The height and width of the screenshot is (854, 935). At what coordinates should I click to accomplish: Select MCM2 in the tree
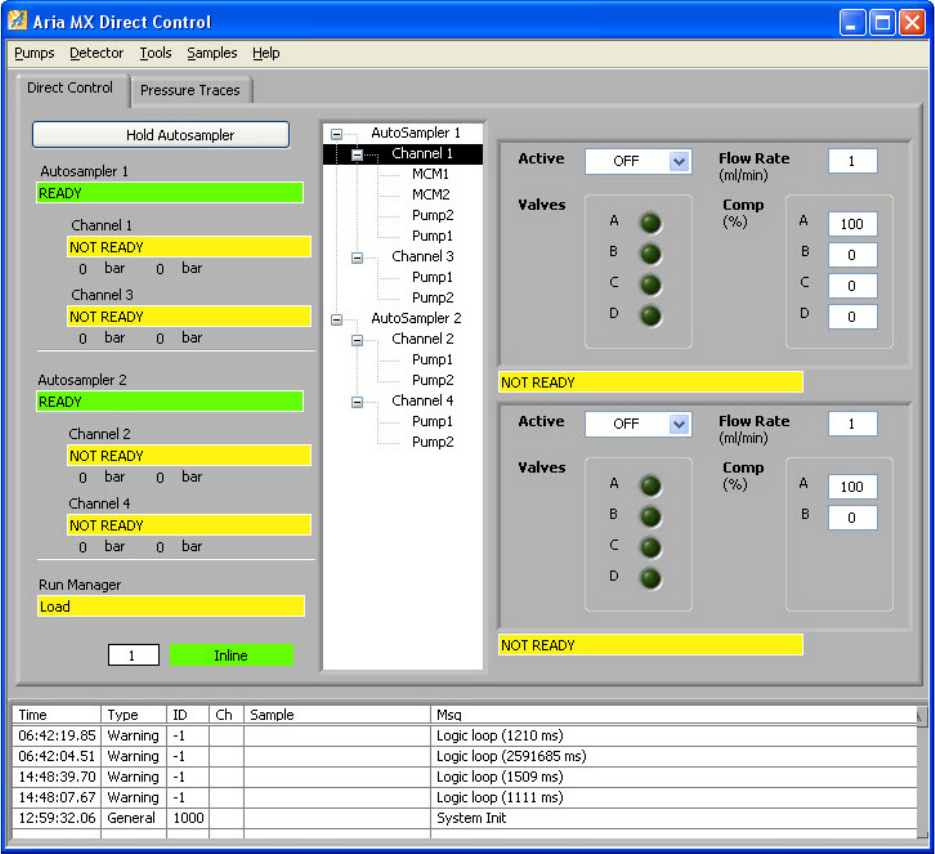click(431, 194)
